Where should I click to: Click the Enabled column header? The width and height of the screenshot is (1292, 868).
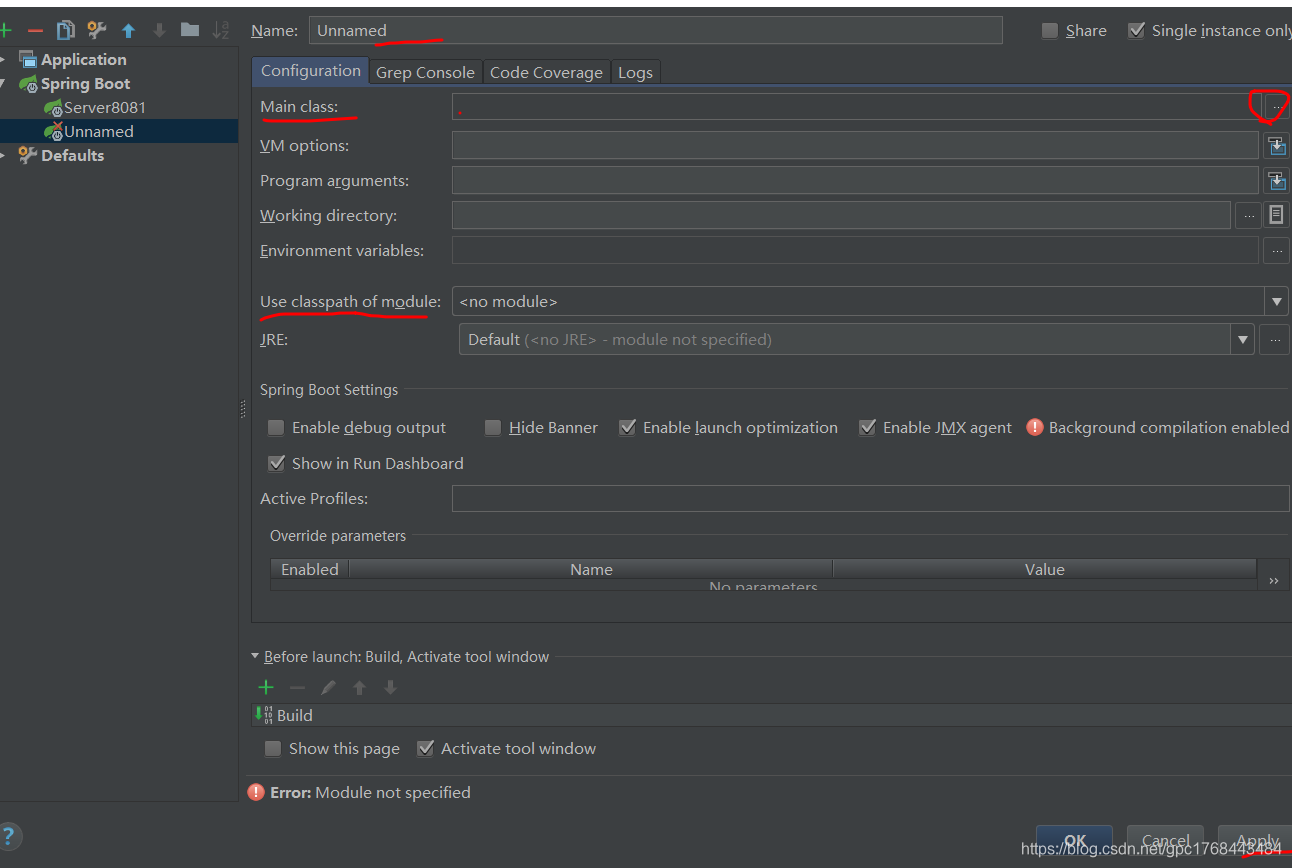click(309, 569)
